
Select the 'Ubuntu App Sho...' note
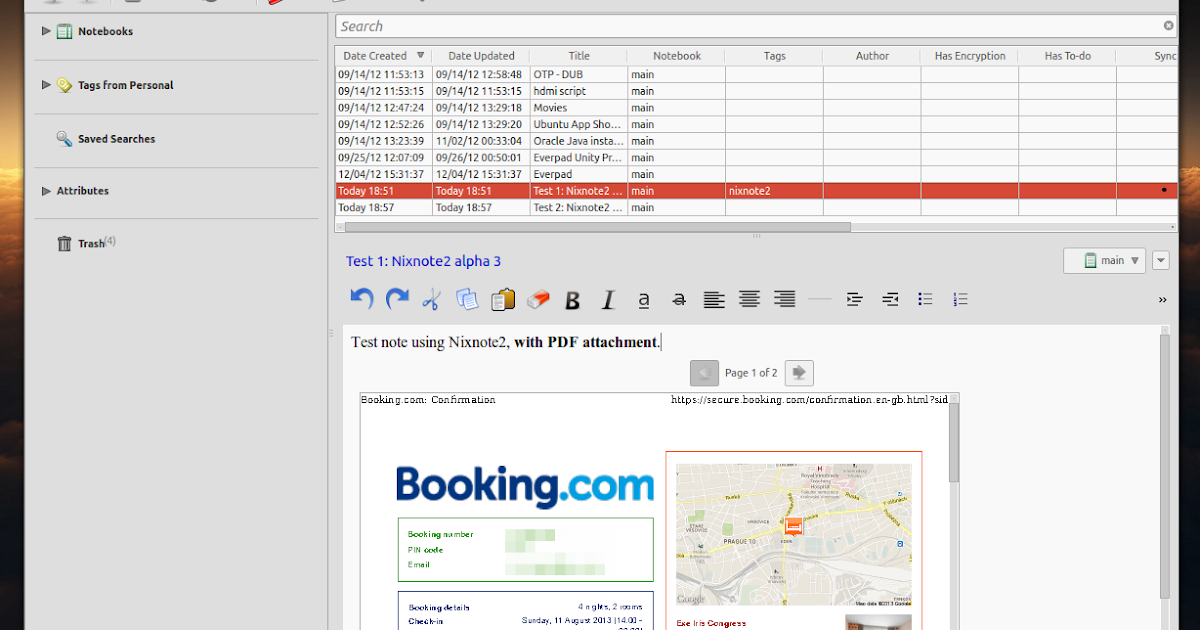[756, 124]
